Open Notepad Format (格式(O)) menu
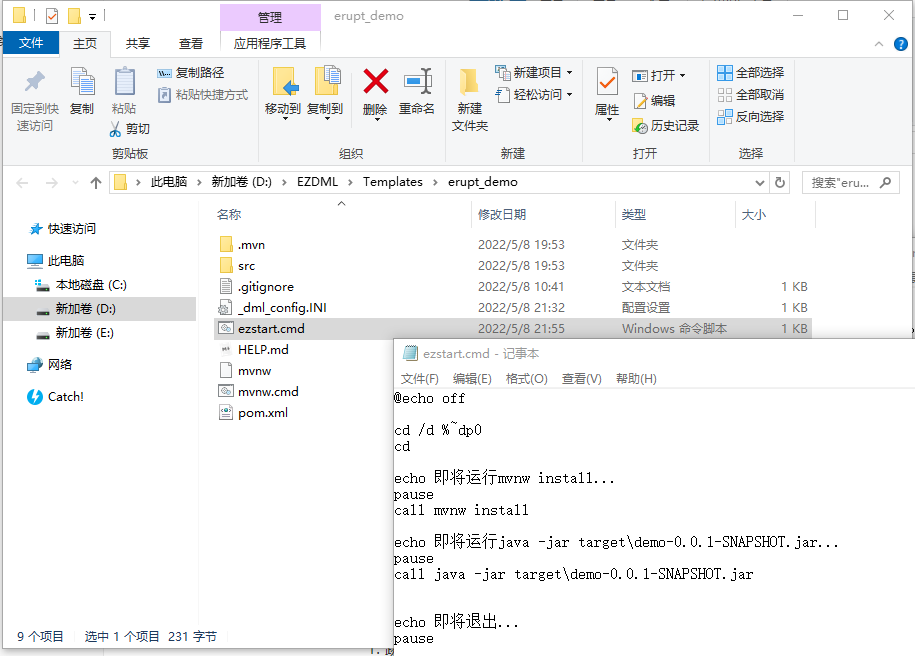915x656 pixels. [x=526, y=379]
